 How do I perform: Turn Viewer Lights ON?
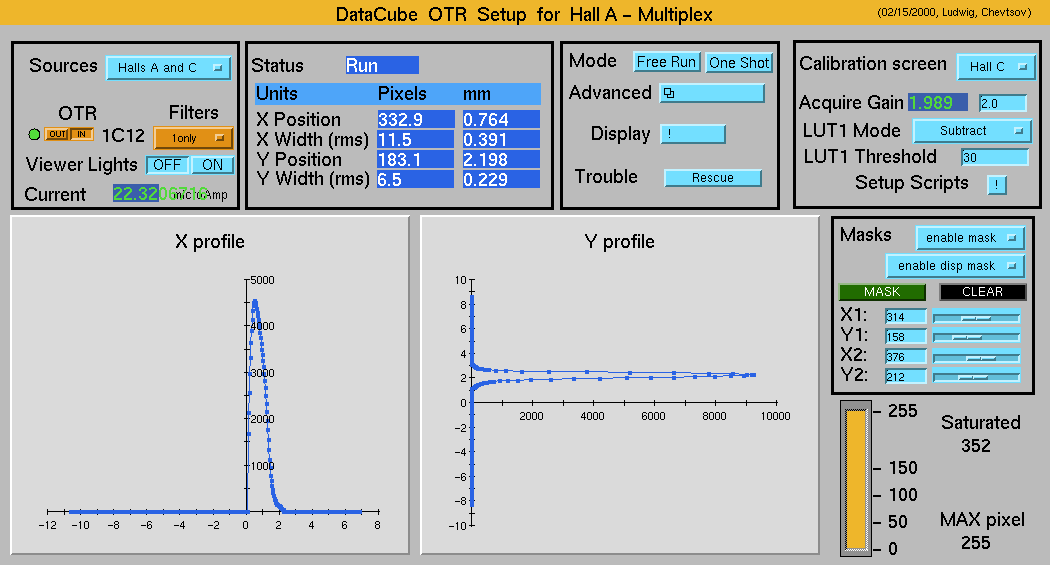click(x=212, y=165)
